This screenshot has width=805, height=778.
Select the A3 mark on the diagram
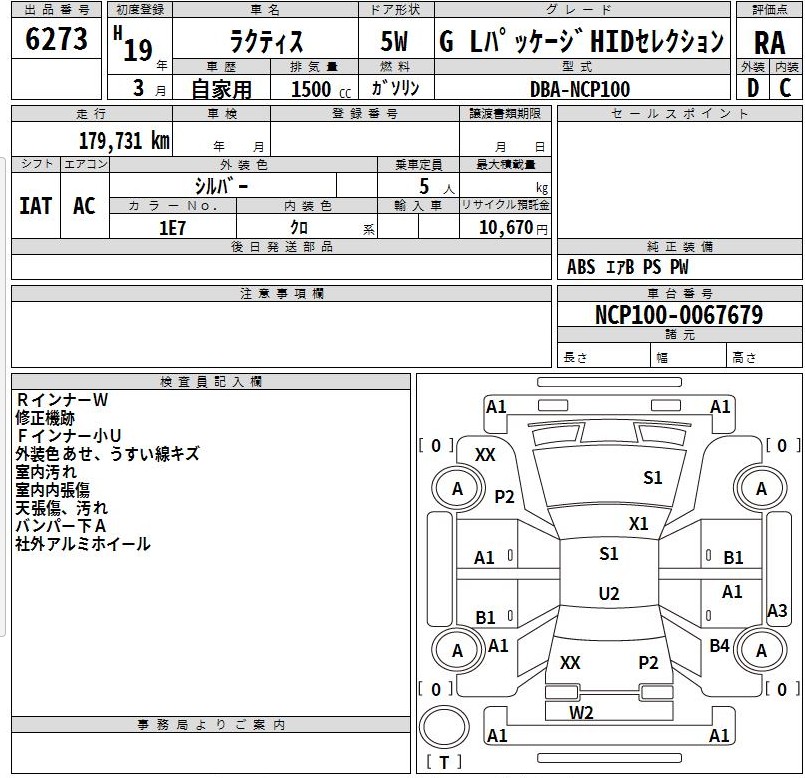777,611
